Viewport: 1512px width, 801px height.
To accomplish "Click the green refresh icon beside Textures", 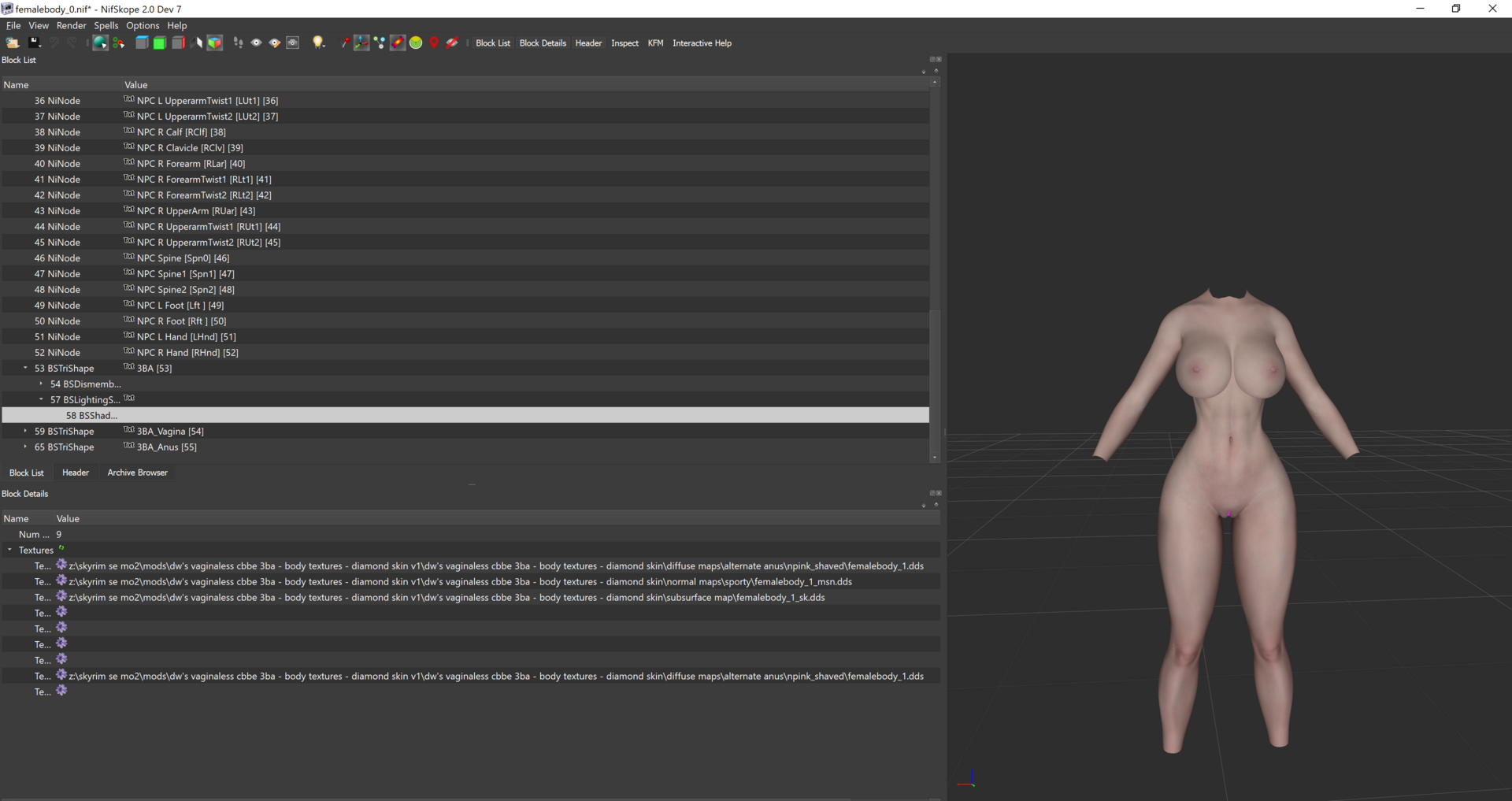I will click(61, 548).
